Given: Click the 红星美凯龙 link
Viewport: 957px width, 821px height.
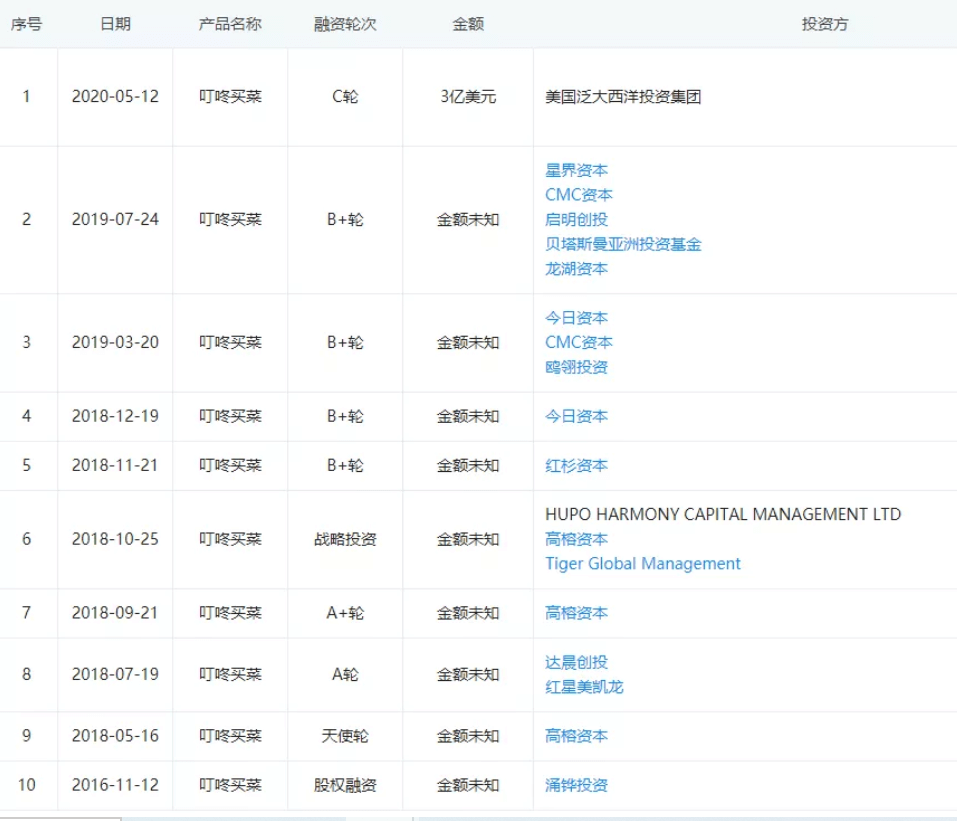Looking at the screenshot, I should (584, 687).
